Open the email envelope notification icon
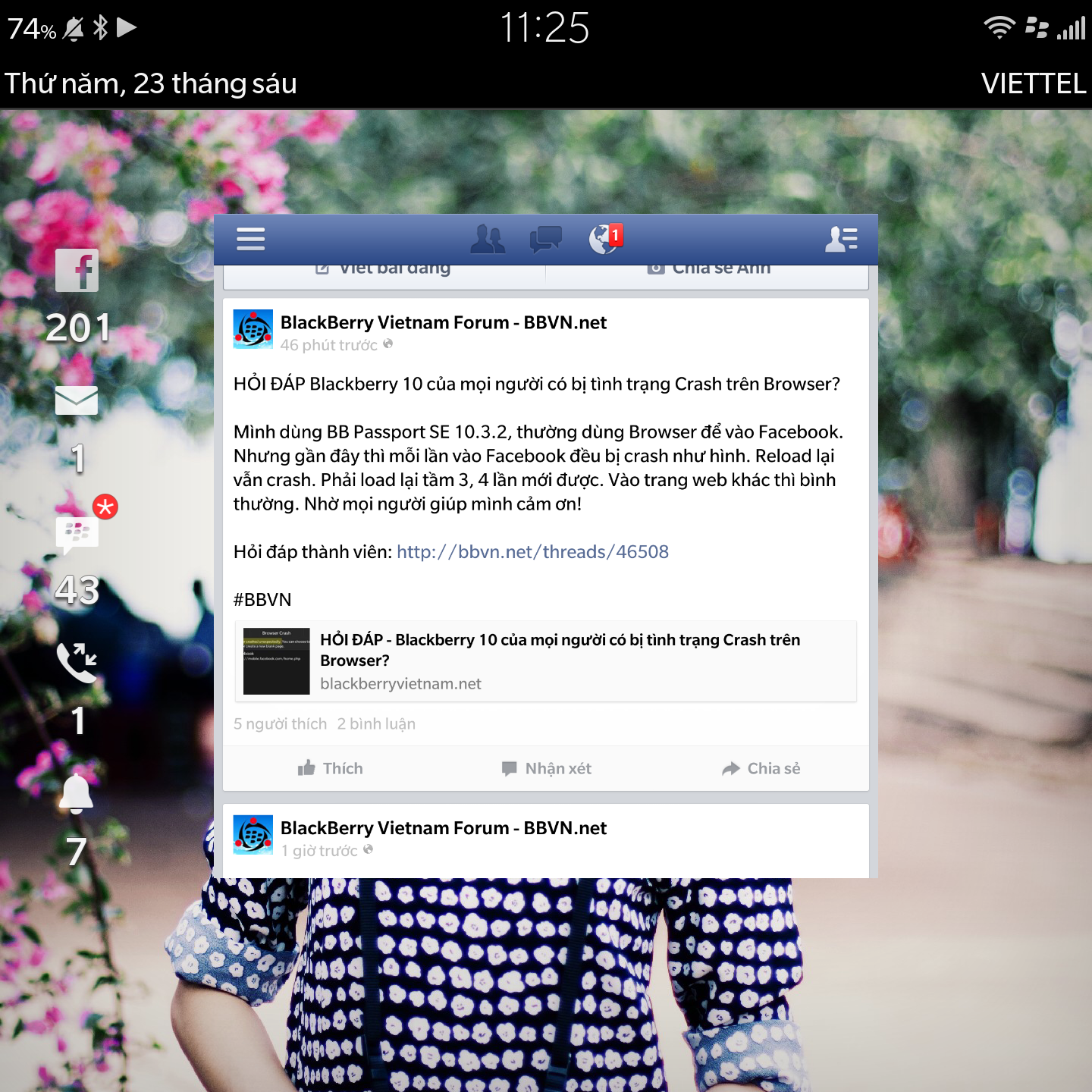1092x1092 pixels. (77, 400)
